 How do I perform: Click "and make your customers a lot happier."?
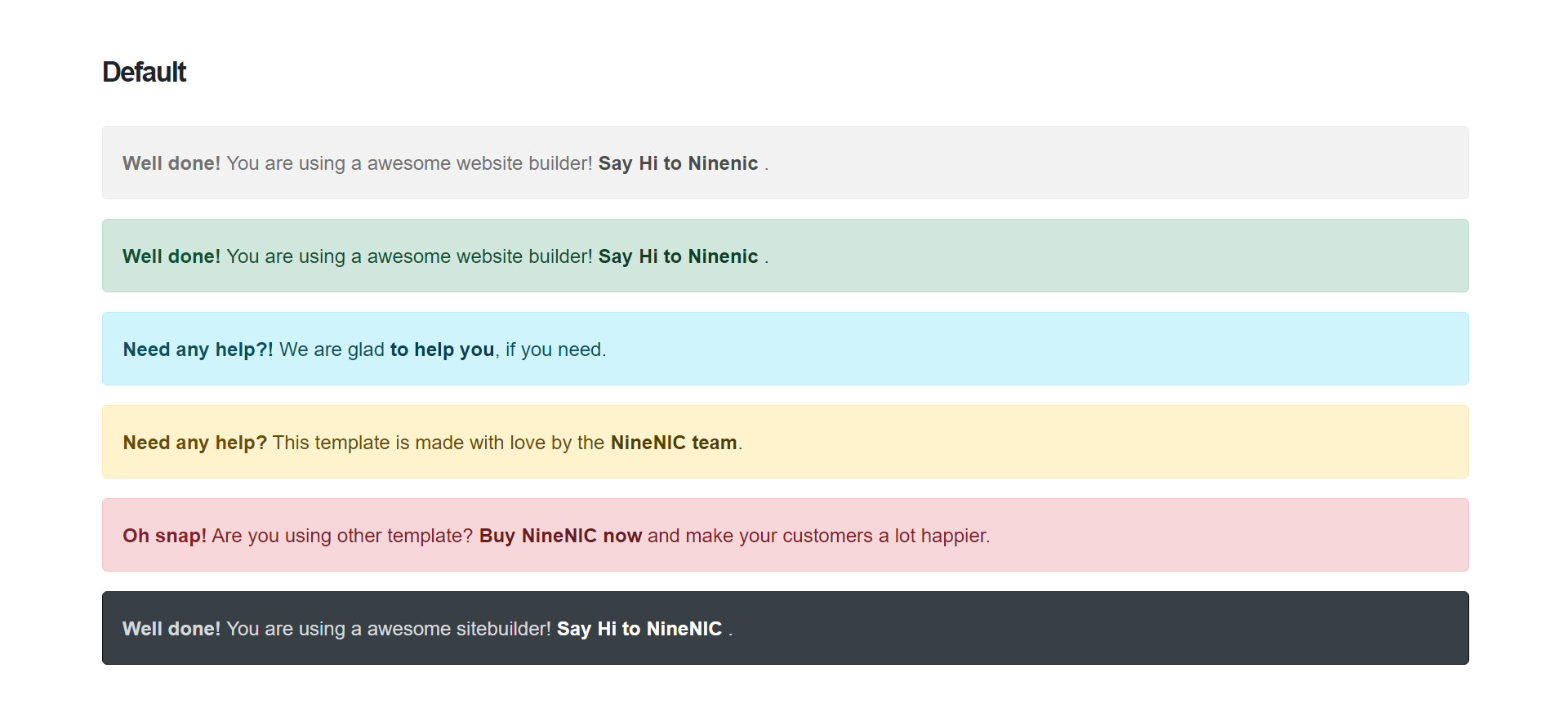coord(818,536)
